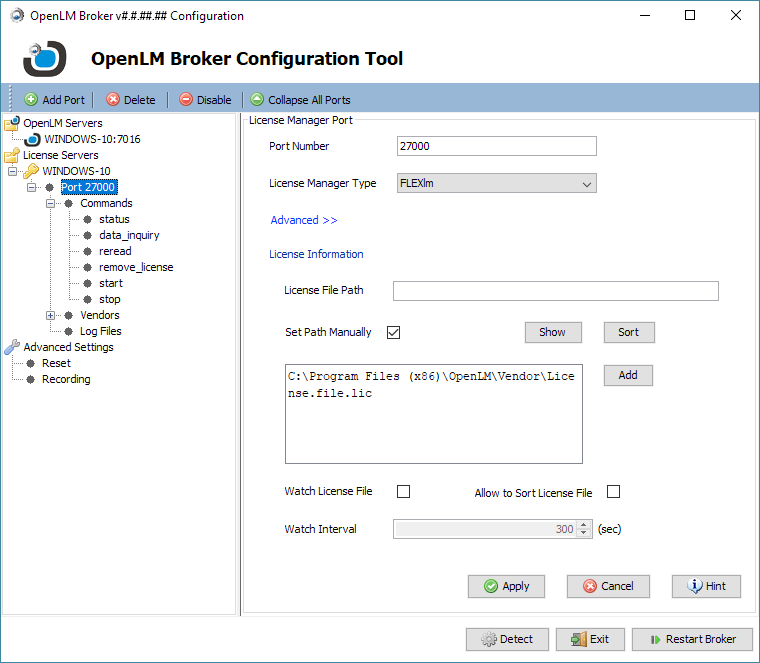Screen dimensions: 760x663
Task: Tick Allow to Sort License File
Action: [x=614, y=492]
